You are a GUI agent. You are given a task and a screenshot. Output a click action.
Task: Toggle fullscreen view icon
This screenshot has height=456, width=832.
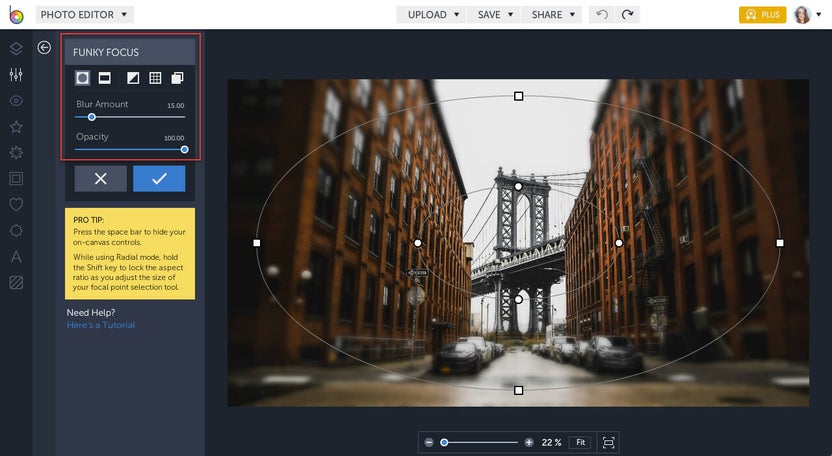click(x=609, y=442)
